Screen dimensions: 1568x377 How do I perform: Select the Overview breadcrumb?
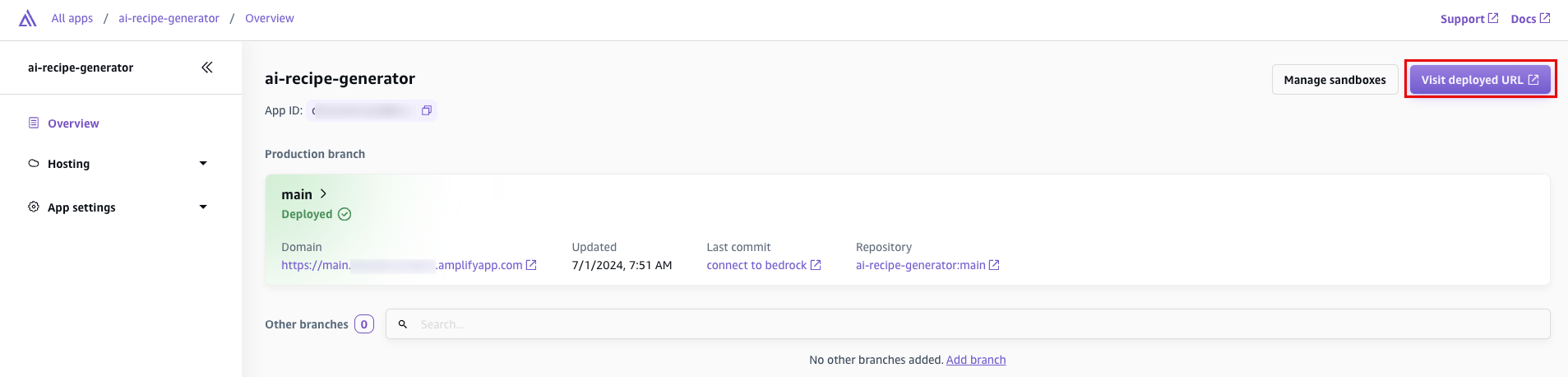[x=269, y=18]
